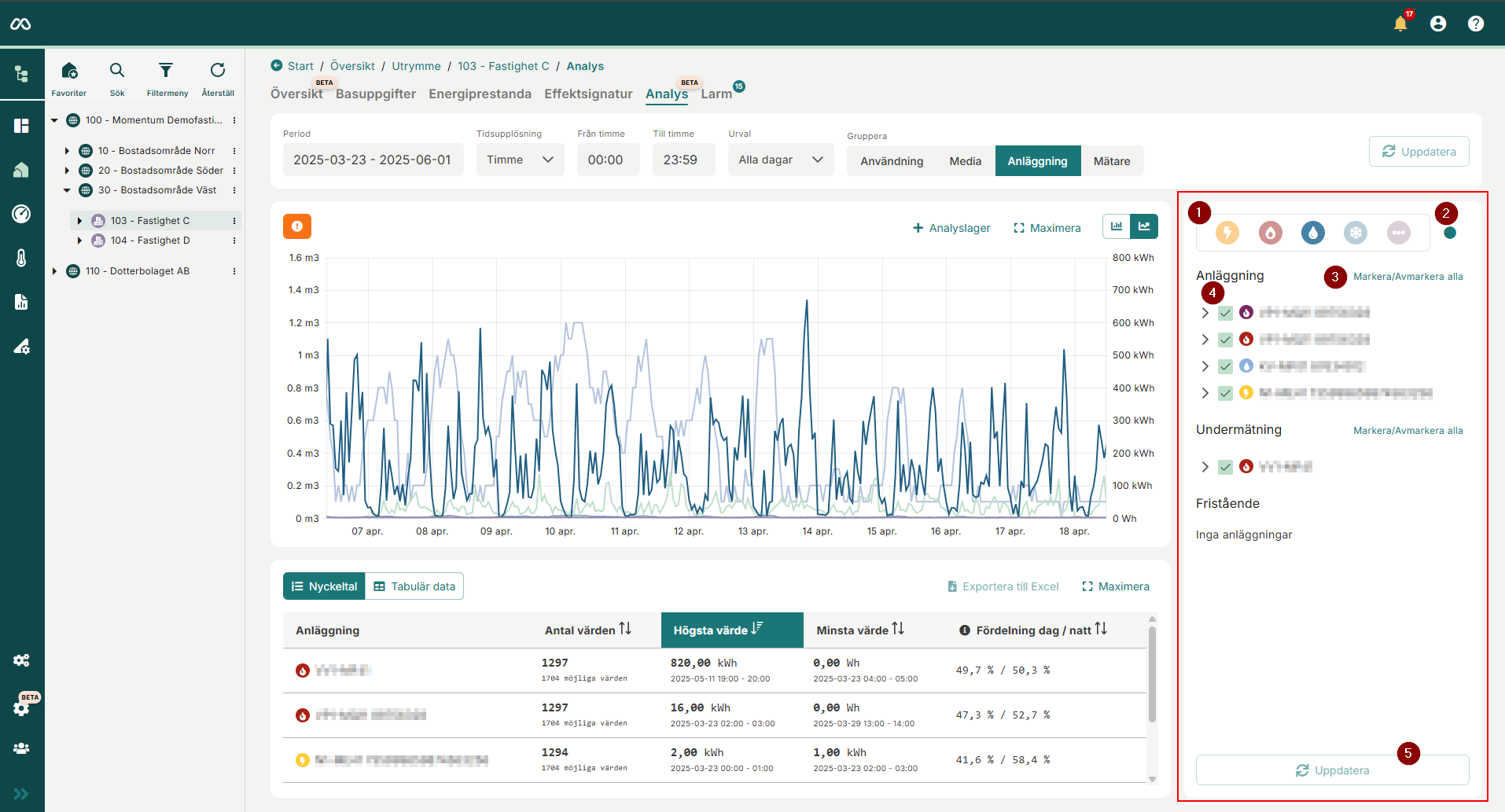Click Exportera till Excel
Screen dimensions: 1505x812
tap(1003, 586)
